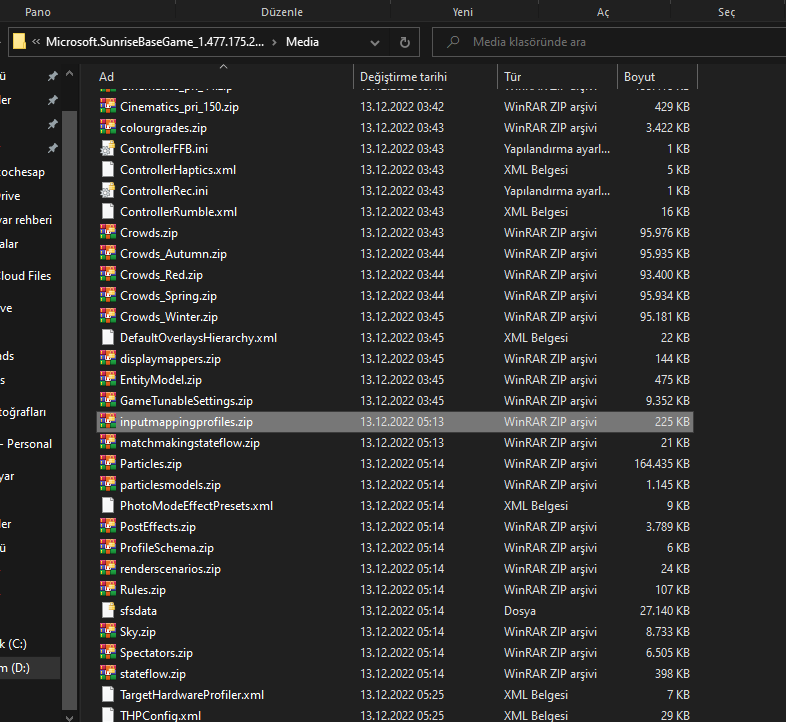The width and height of the screenshot is (786, 722).
Task: Click the navigation pane scroll down arrow
Action: (69, 717)
